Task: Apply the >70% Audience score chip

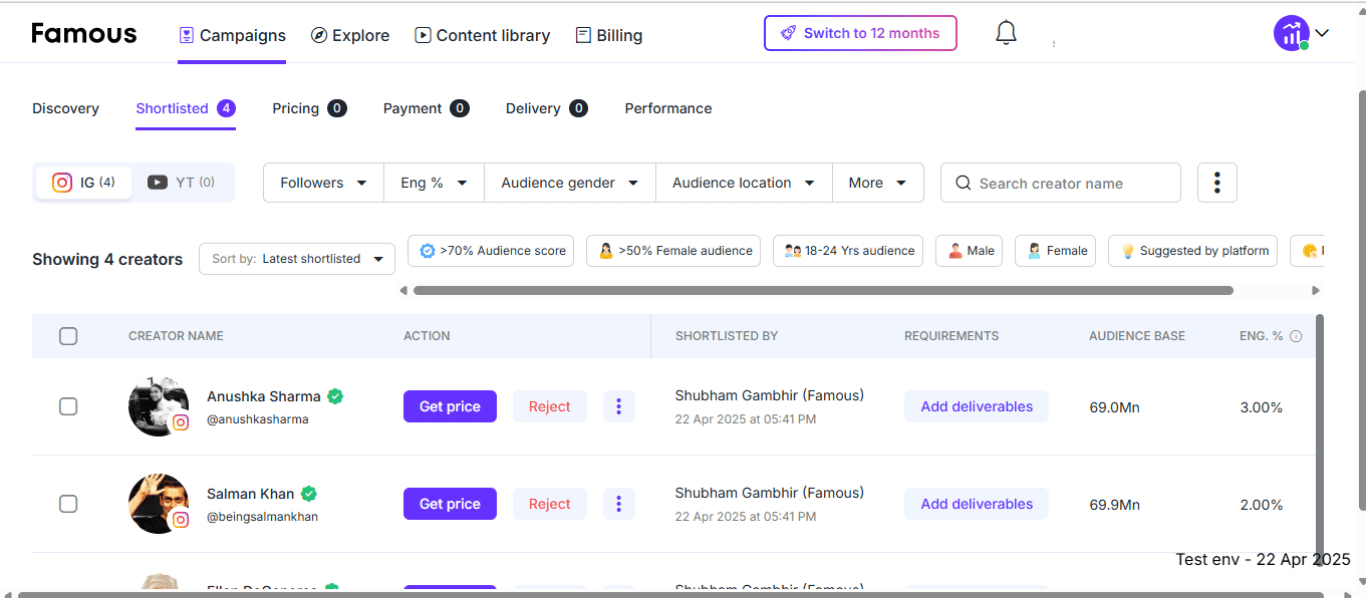Action: [x=491, y=251]
